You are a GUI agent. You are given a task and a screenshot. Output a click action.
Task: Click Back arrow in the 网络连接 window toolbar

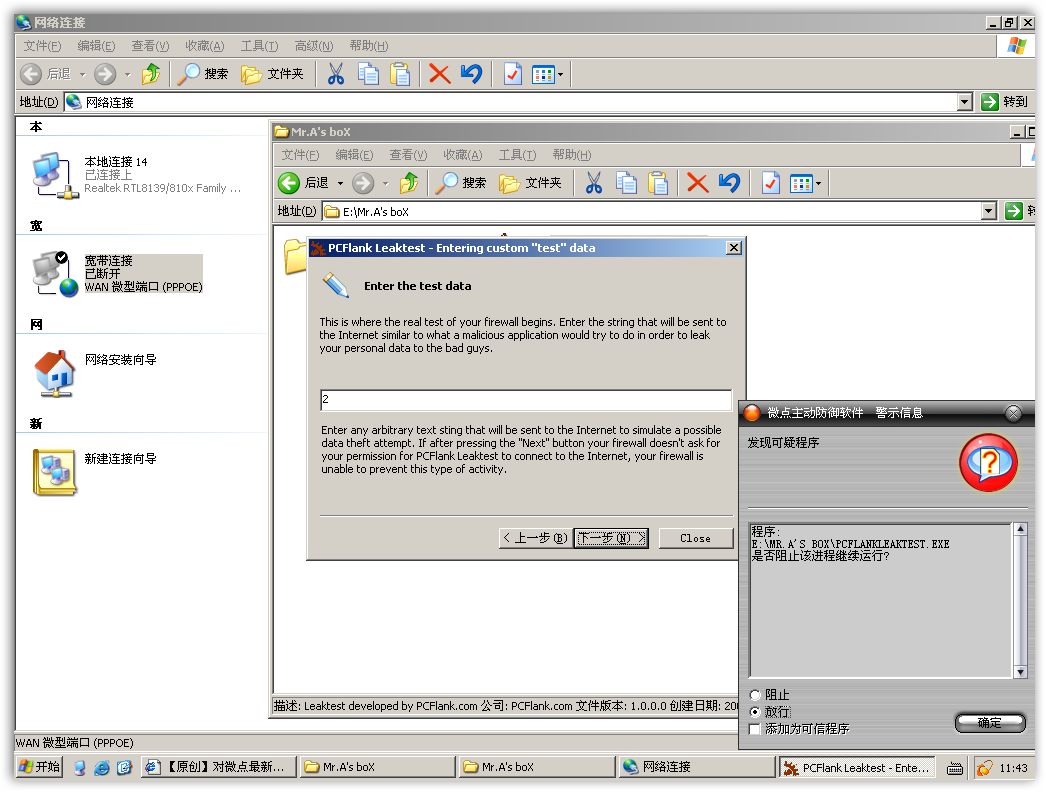coord(31,74)
